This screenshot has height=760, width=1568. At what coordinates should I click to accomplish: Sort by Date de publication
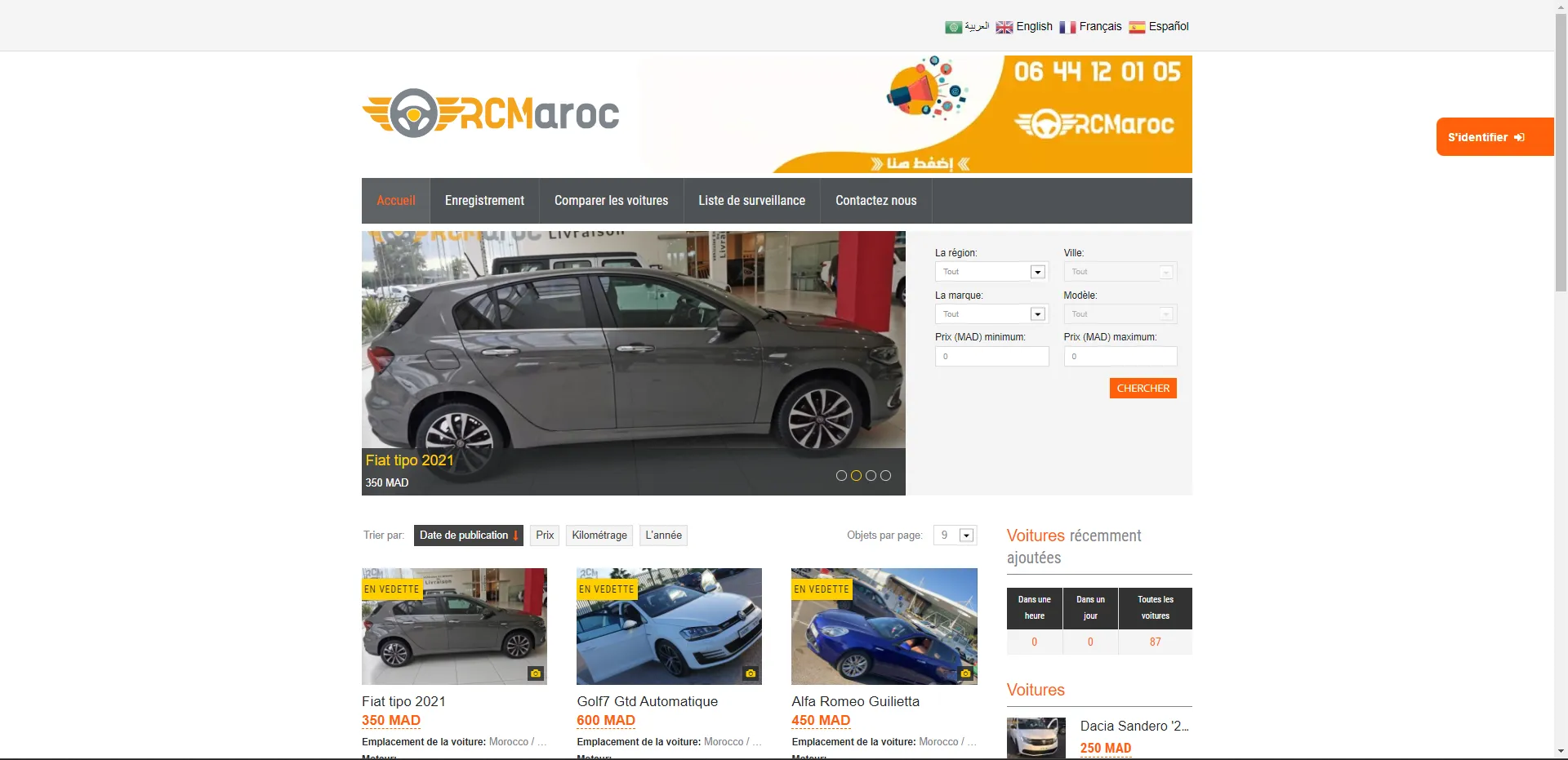pyautogui.click(x=468, y=536)
